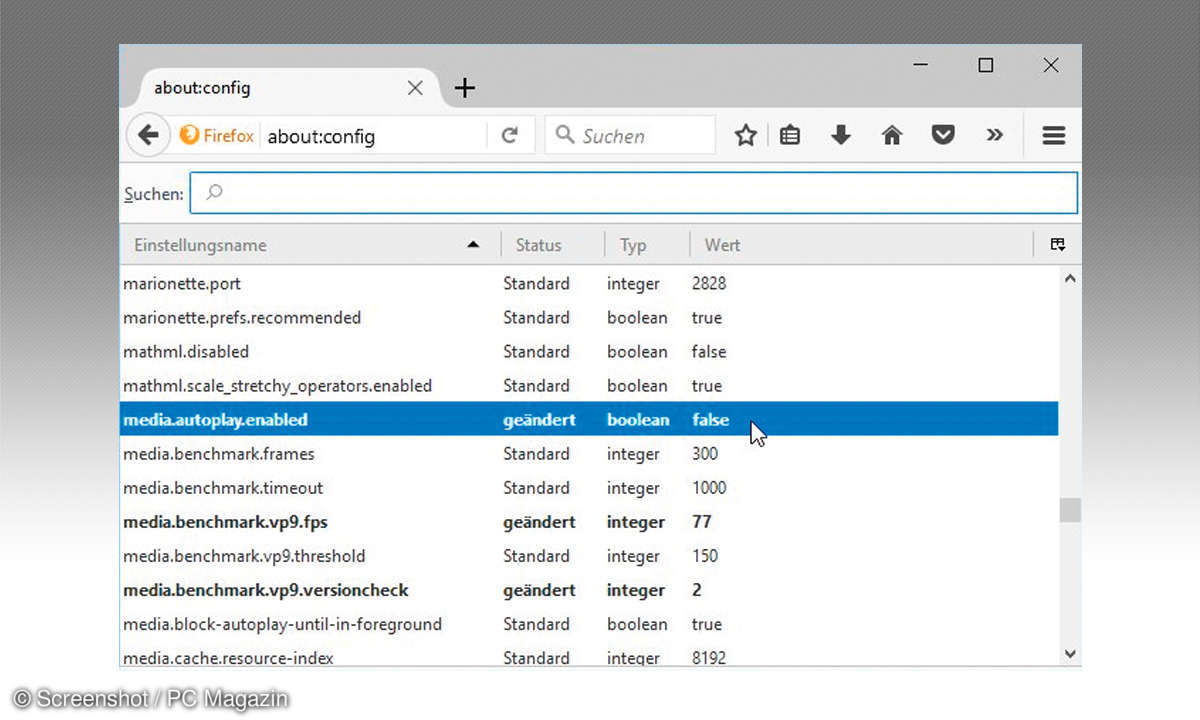The height and width of the screenshot is (720, 1200).
Task: Sort by Status column header
Action: [x=552, y=245]
